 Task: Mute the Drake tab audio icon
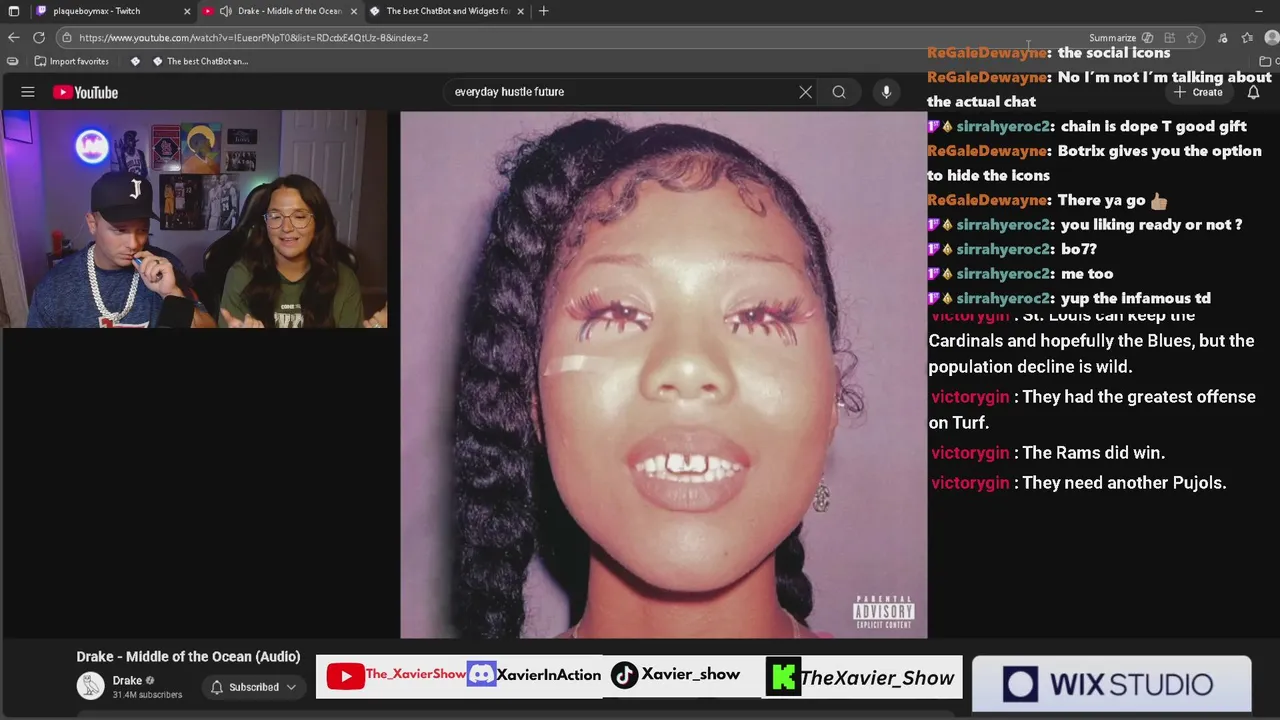[226, 11]
